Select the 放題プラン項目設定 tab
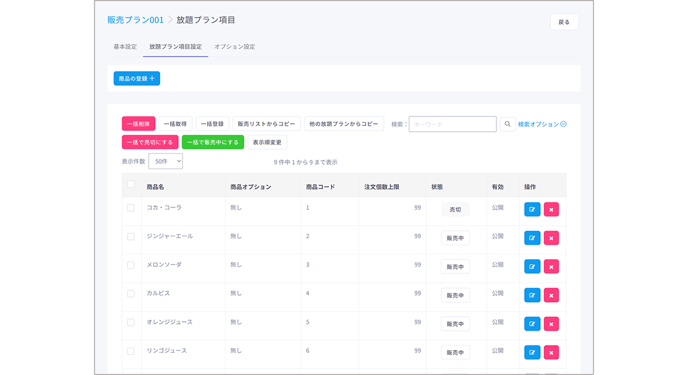This screenshot has height=375, width=688. tap(176, 46)
